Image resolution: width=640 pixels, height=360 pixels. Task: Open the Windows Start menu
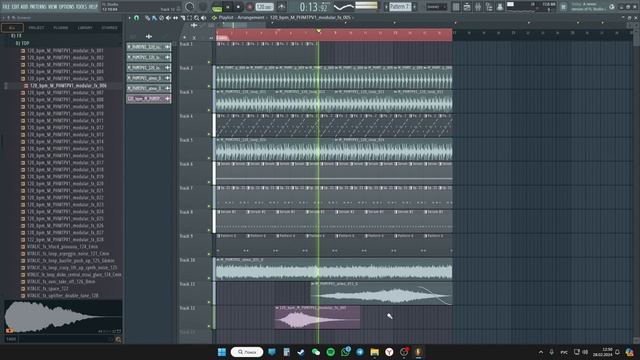point(222,352)
